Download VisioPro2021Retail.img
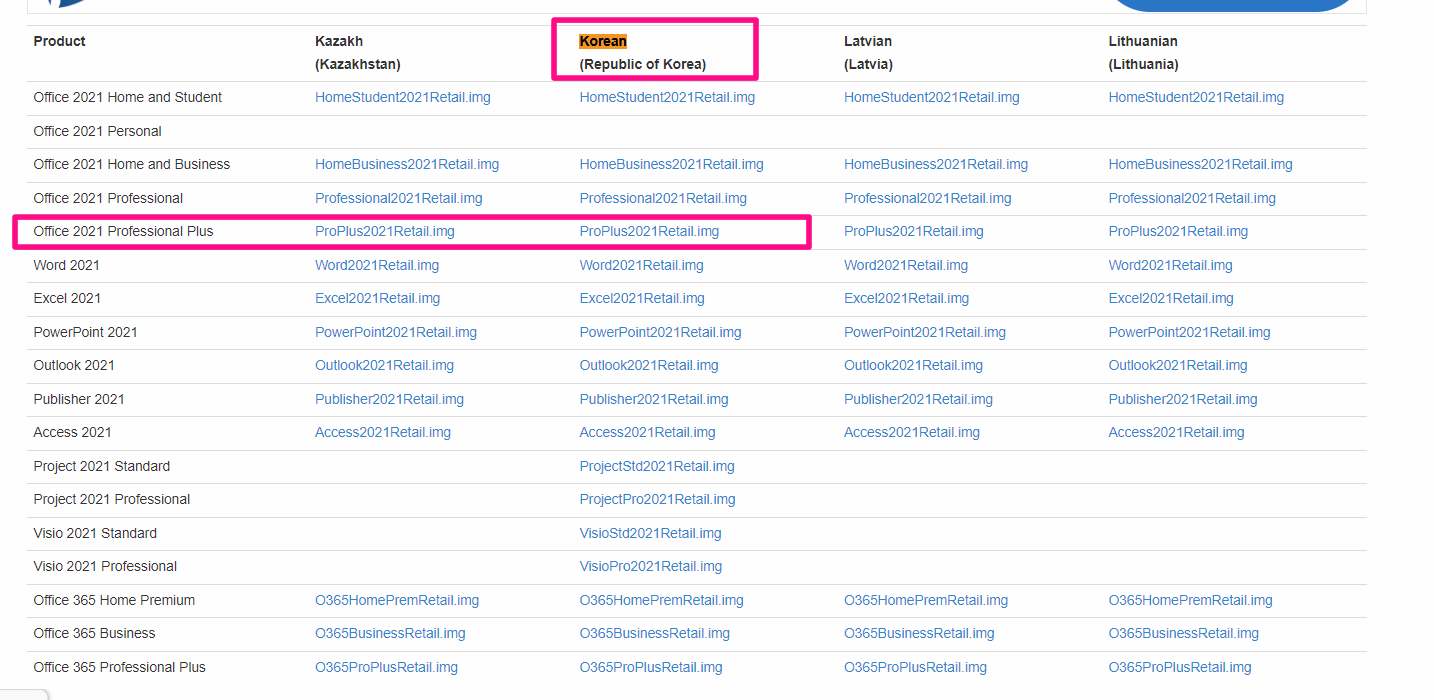Viewport: 1434px width, 700px height. coord(651,566)
